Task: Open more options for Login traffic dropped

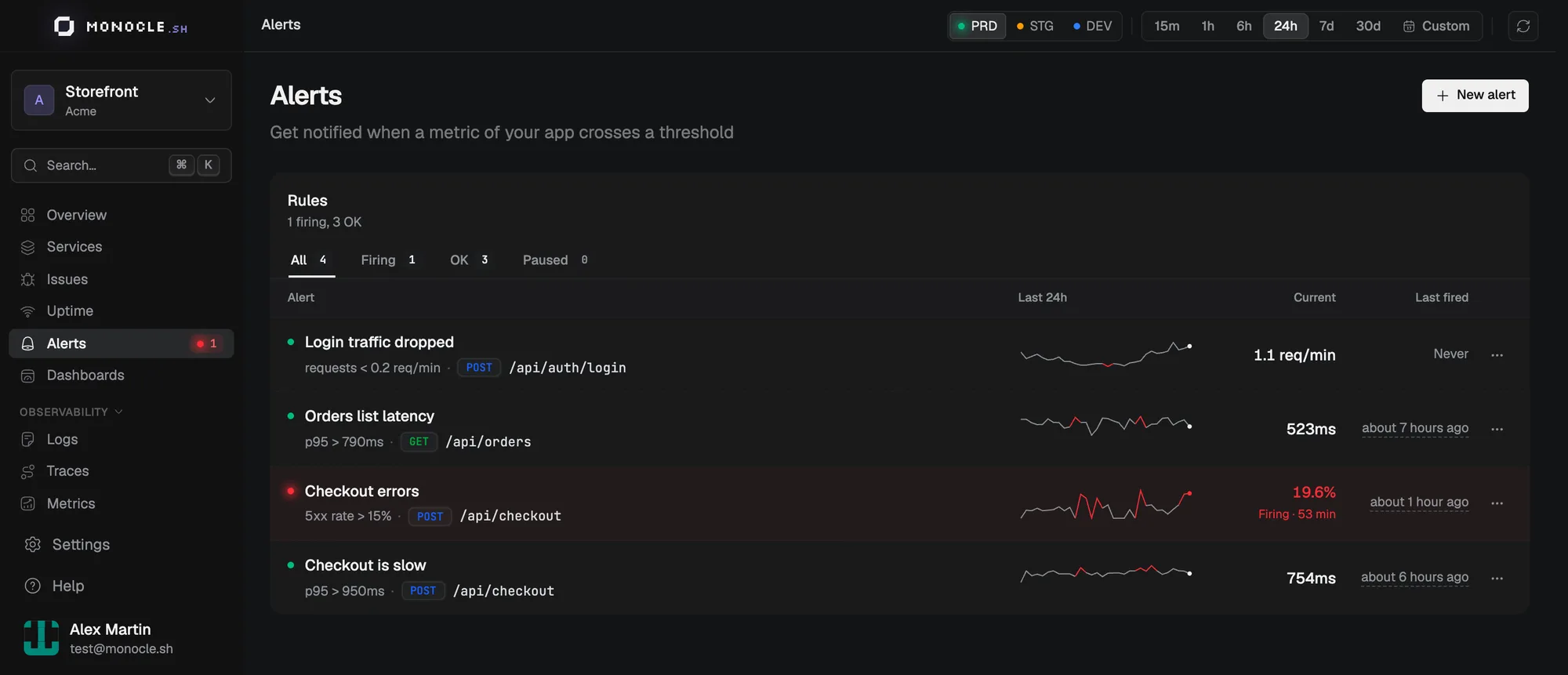Action: click(x=1497, y=355)
